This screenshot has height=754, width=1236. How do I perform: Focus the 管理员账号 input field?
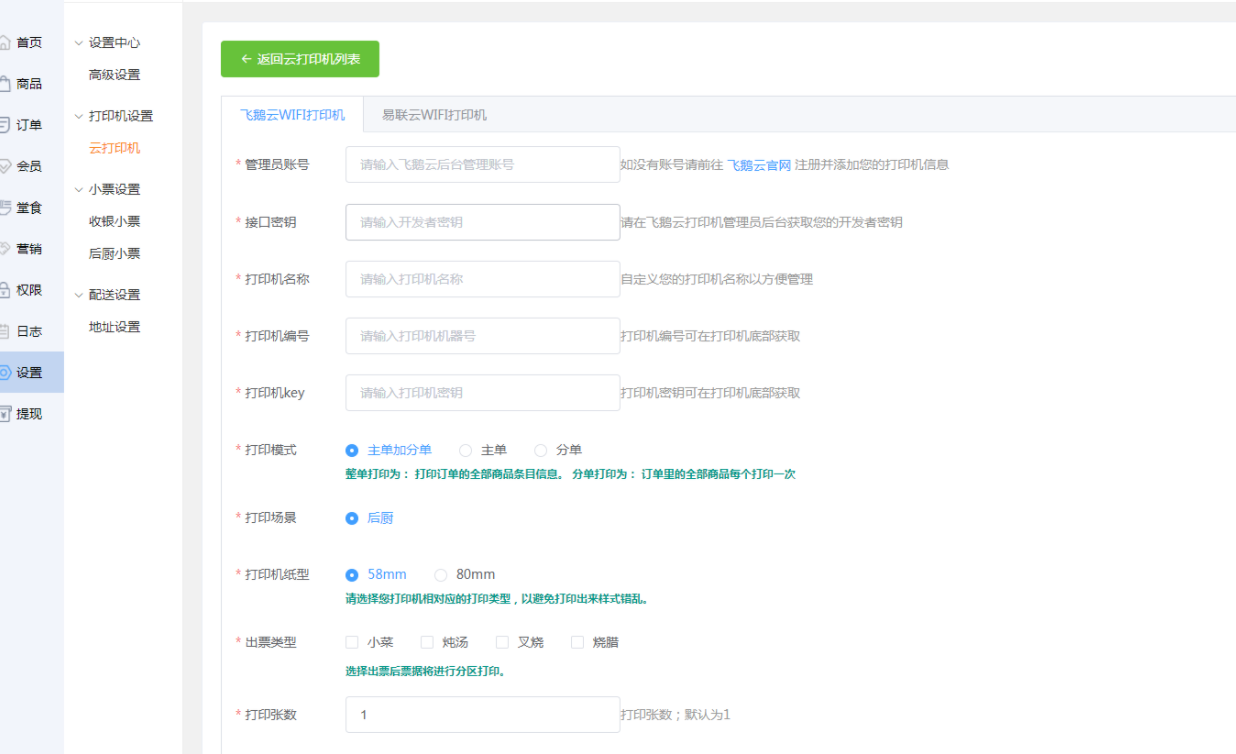coord(482,164)
